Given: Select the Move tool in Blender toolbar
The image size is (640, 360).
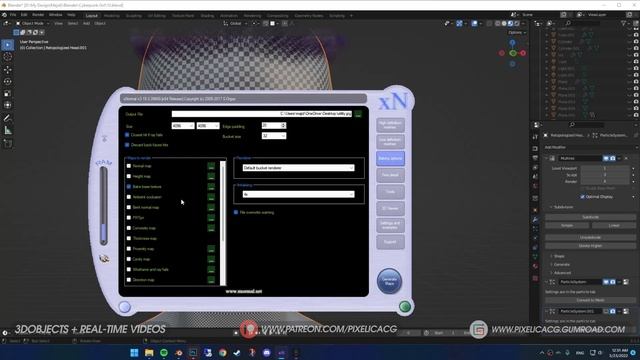Looking at the screenshot, I should point(8,70).
